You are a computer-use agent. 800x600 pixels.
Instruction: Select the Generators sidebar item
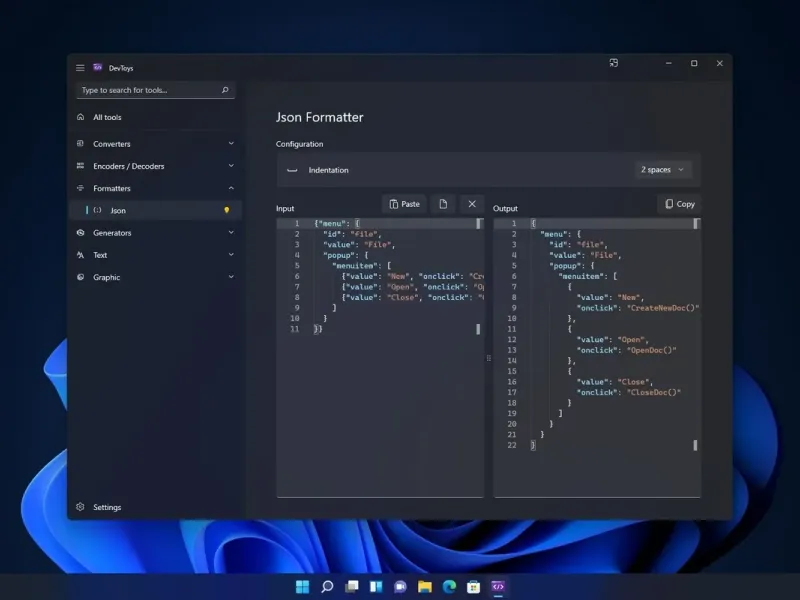155,232
